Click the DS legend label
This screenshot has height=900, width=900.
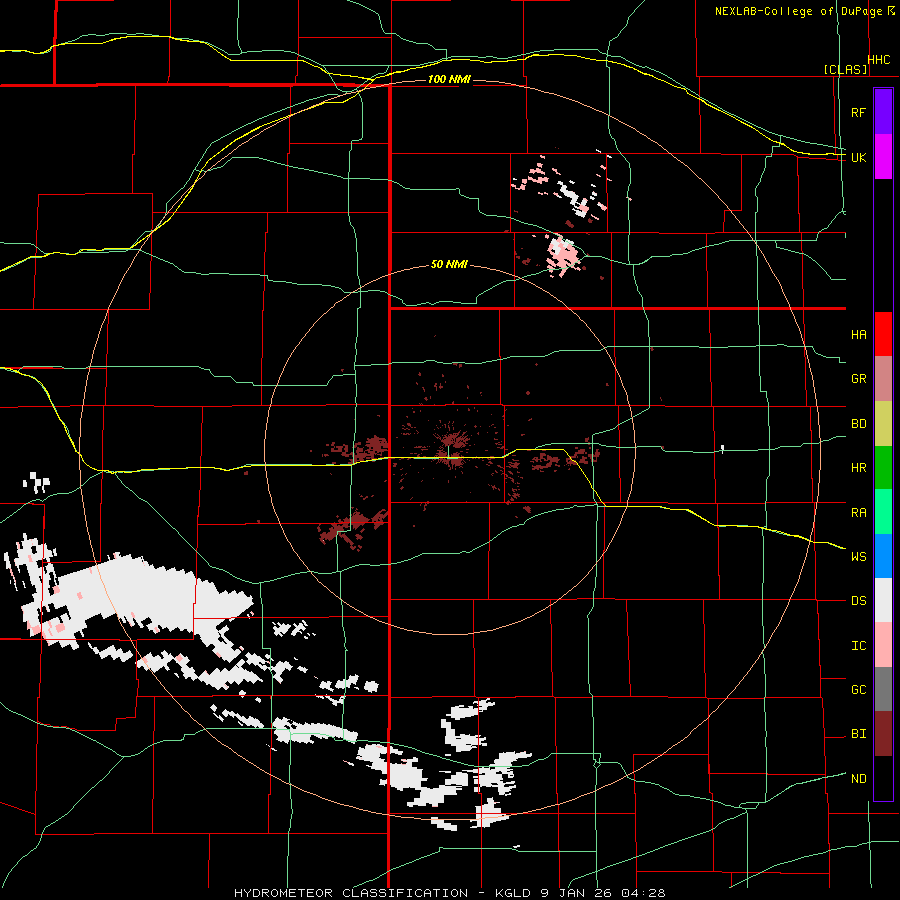pyautogui.click(x=858, y=601)
